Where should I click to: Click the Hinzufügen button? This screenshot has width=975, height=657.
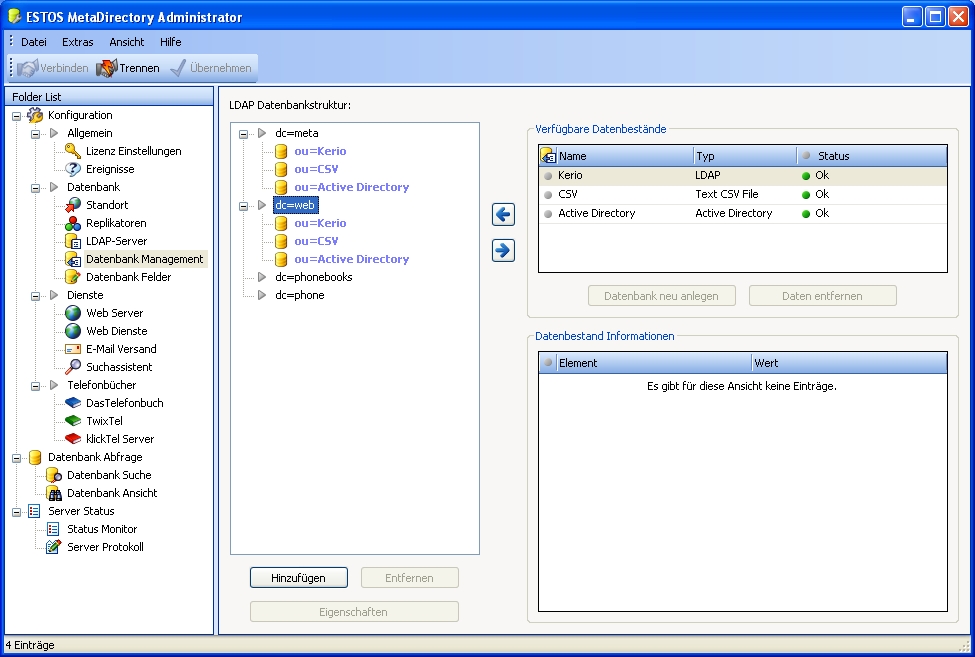pos(298,578)
